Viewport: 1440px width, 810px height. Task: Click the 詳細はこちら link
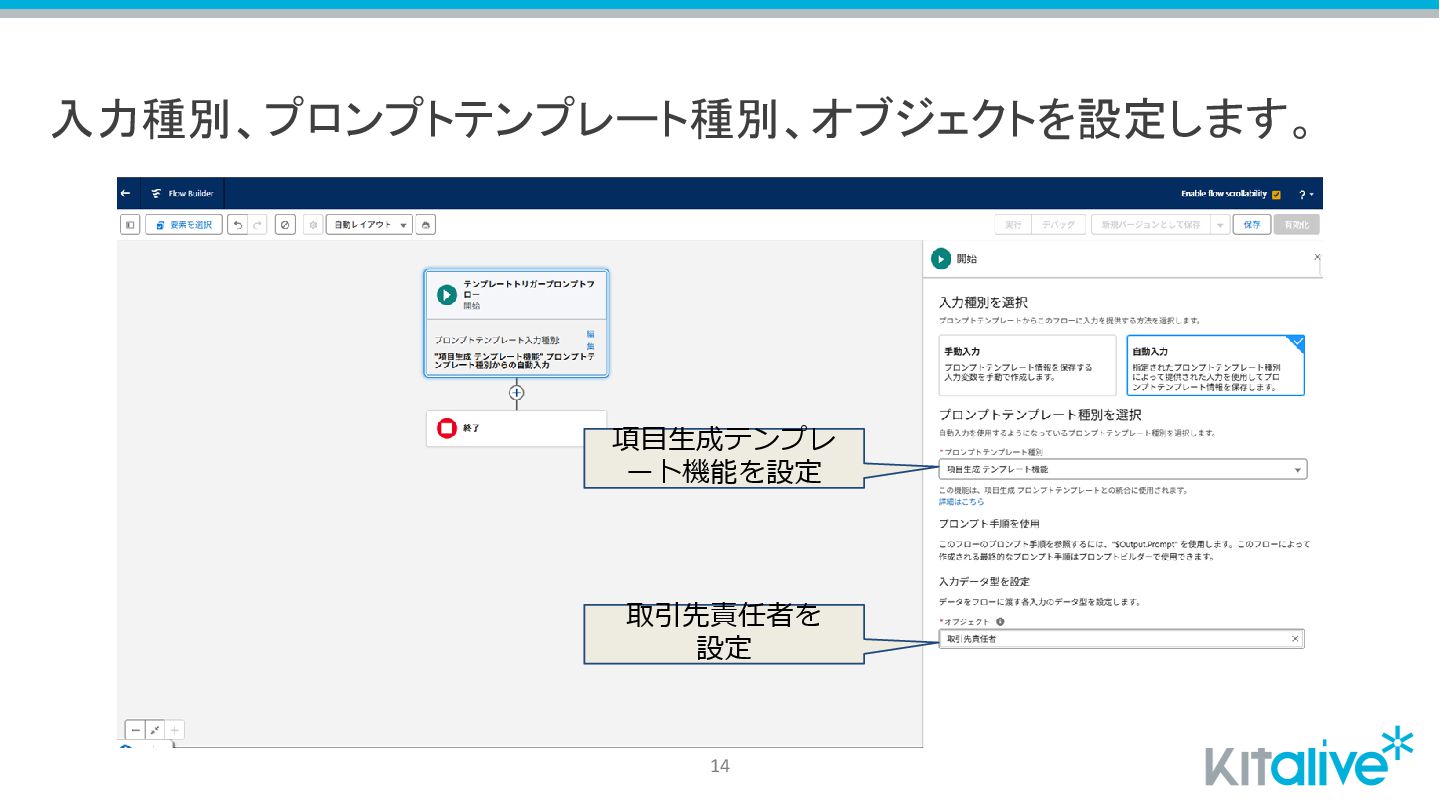point(961,502)
